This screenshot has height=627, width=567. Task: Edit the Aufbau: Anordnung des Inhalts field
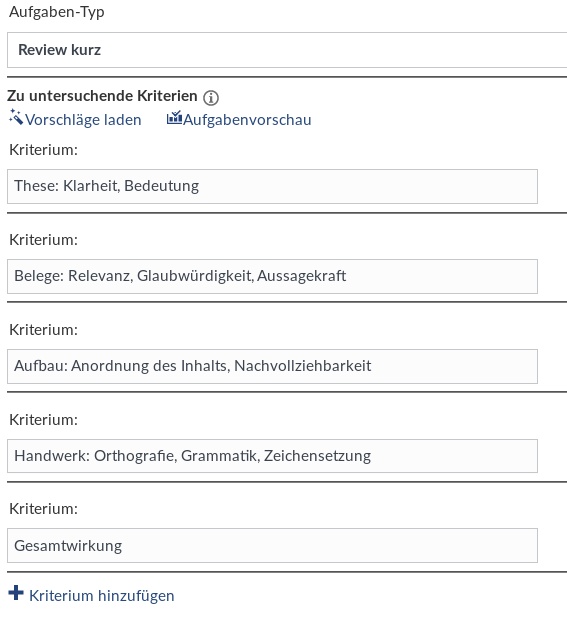(272, 366)
